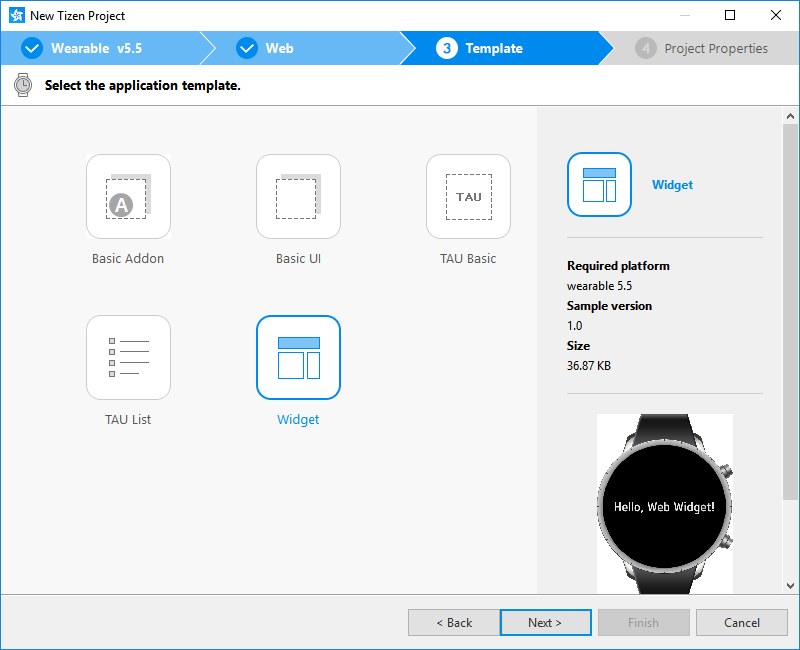800x650 pixels.
Task: Select the Basic UI template as active choice
Action: tap(298, 196)
